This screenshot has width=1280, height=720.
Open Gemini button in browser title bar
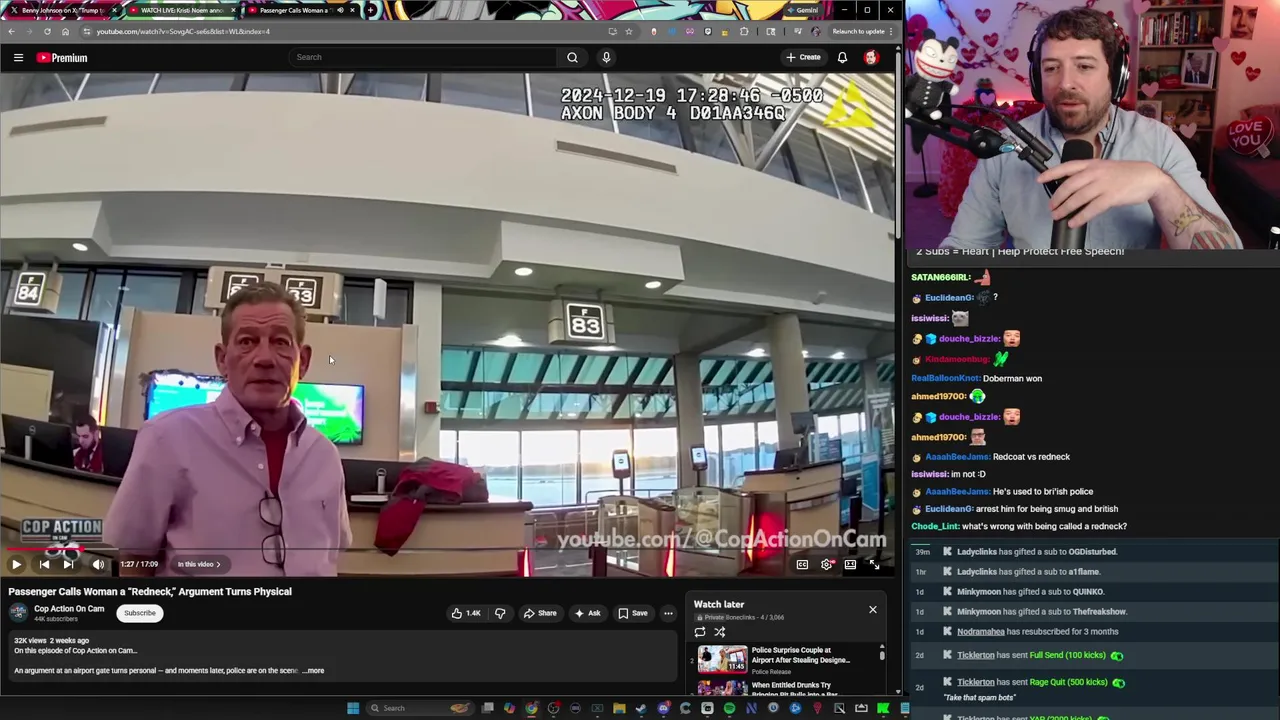[803, 10]
